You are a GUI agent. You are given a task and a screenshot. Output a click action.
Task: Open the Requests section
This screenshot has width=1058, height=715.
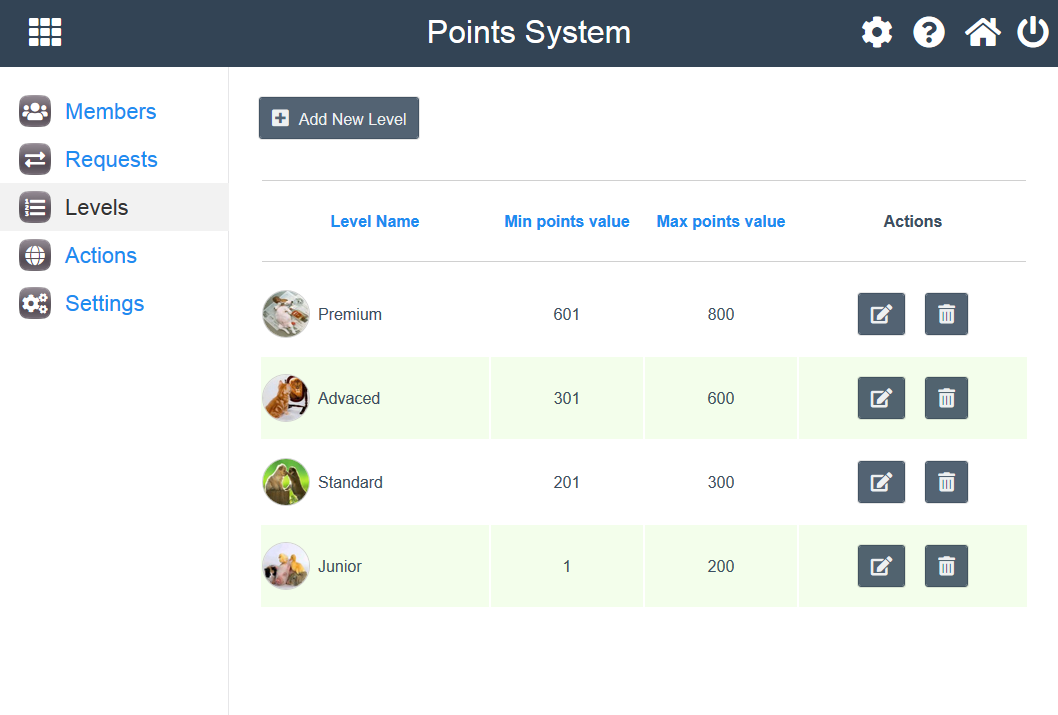111,159
